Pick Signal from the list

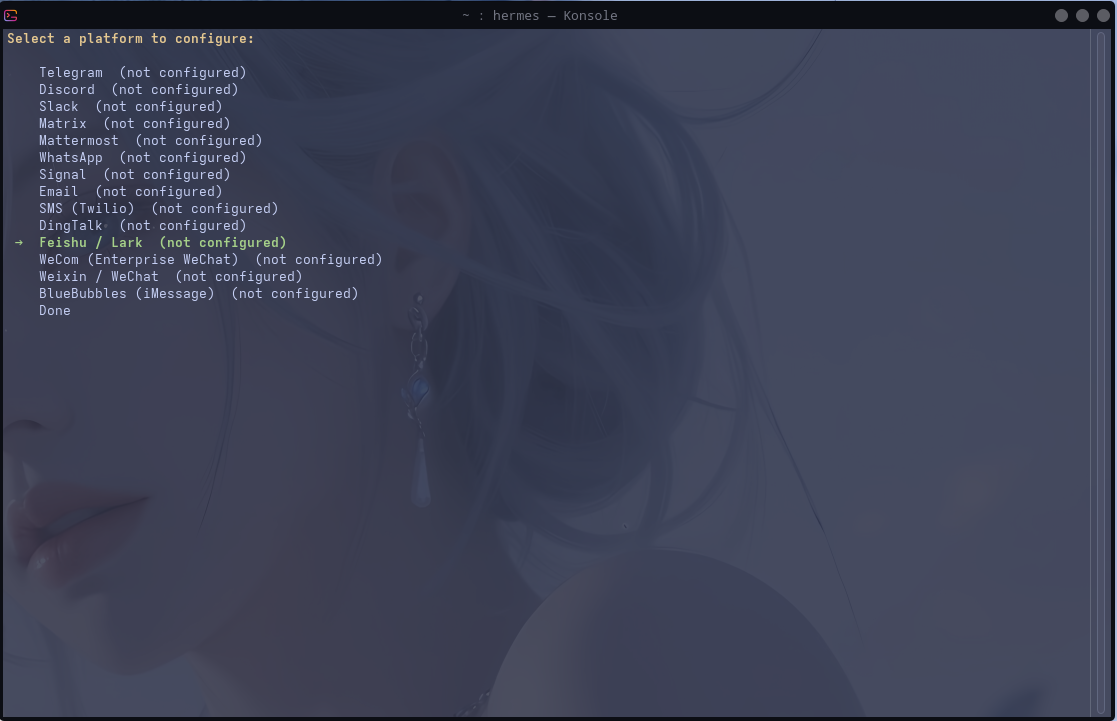pyautogui.click(x=63, y=175)
